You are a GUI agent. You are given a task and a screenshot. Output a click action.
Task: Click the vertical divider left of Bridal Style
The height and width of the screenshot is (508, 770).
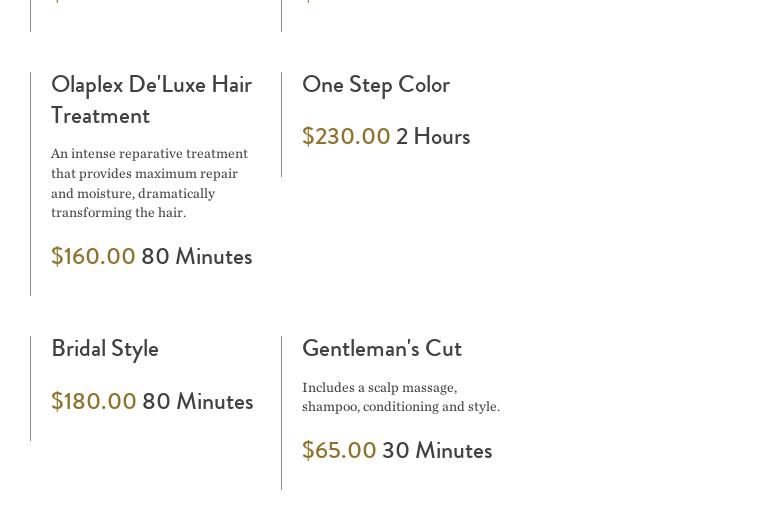pos(31,388)
